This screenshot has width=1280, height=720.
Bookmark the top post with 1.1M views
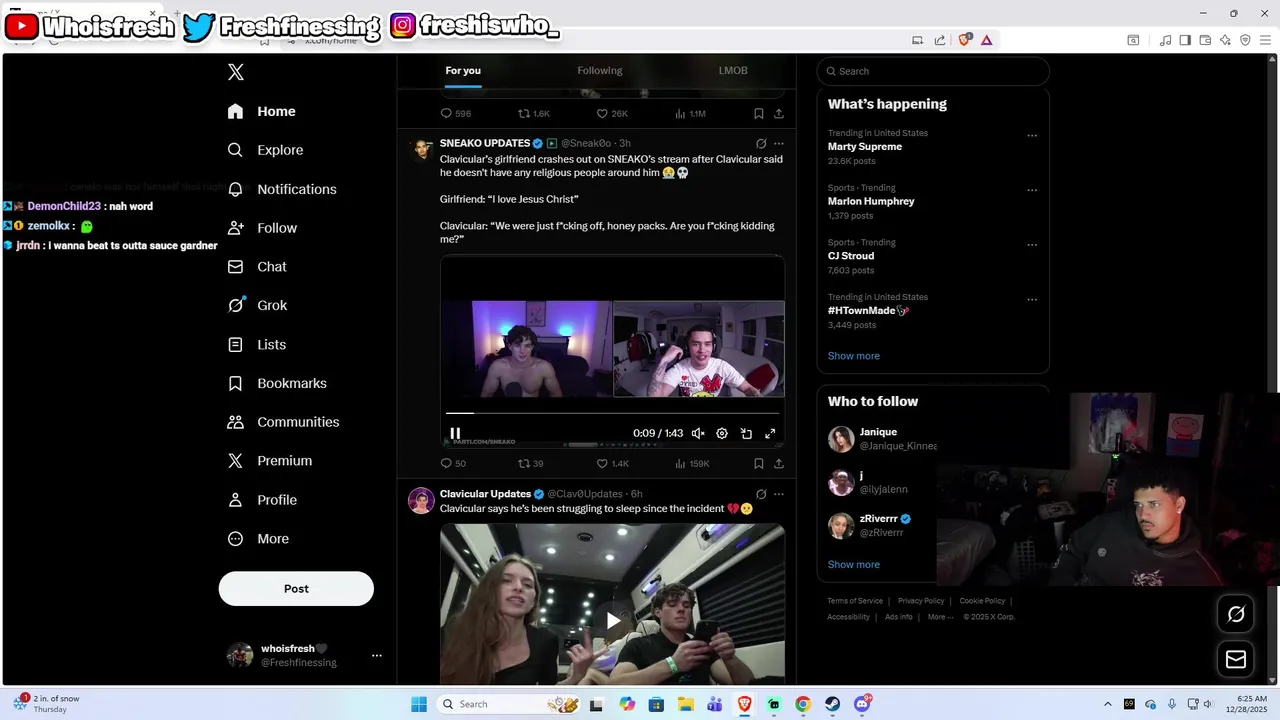point(759,114)
